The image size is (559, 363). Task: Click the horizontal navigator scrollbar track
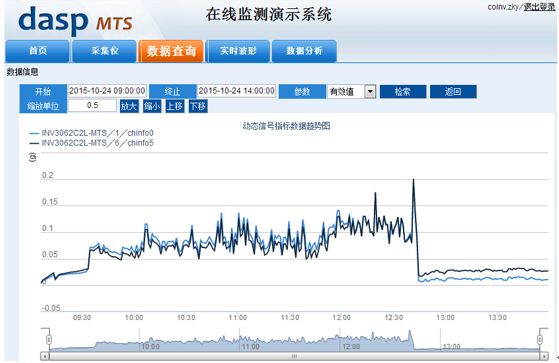coord(294,356)
